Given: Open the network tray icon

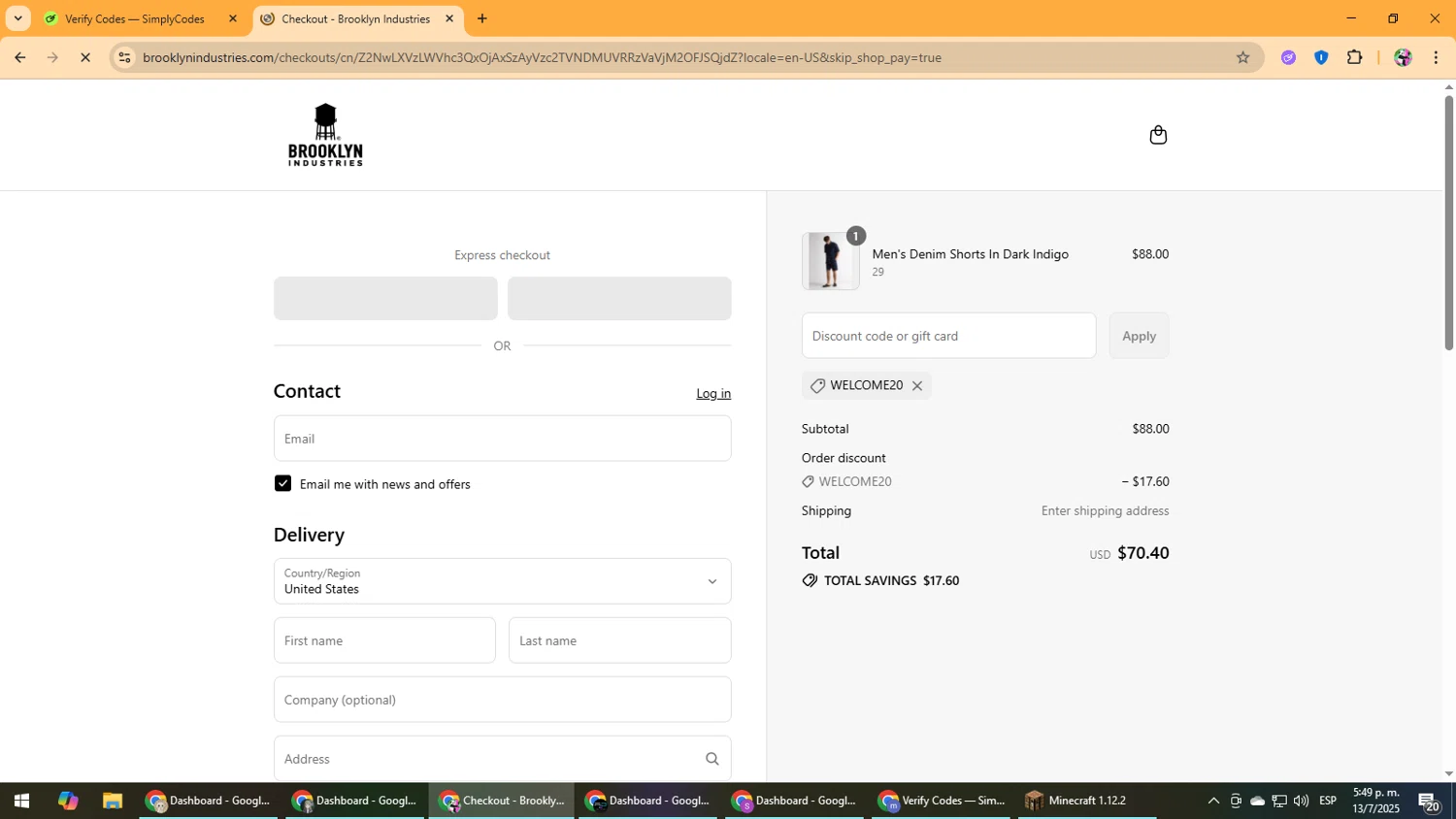Looking at the screenshot, I should [x=1279, y=801].
